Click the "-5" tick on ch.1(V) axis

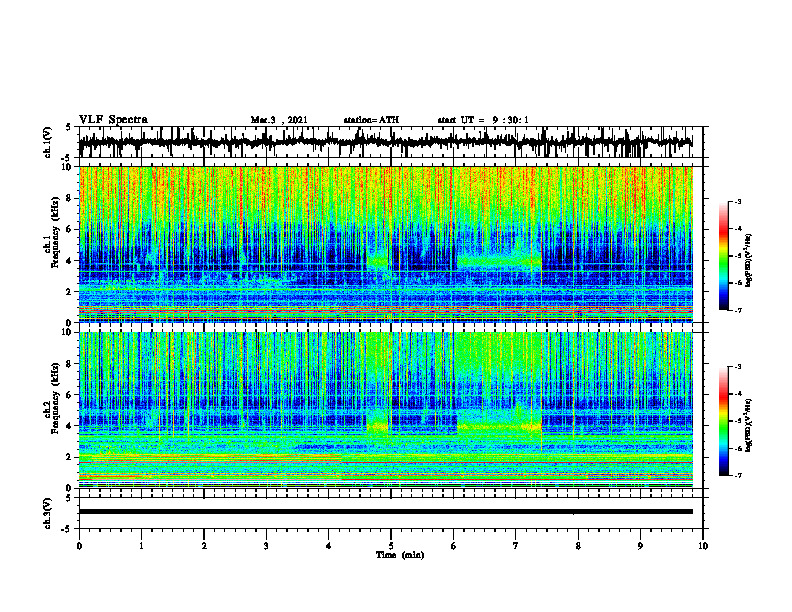[x=66, y=157]
